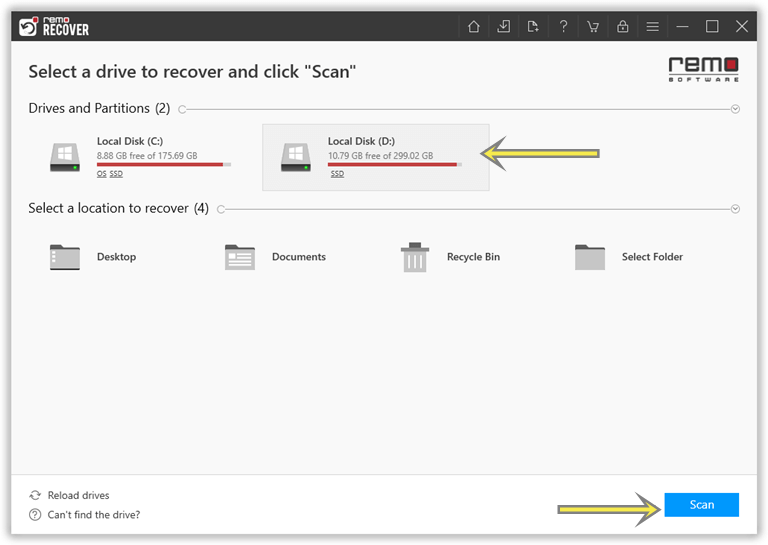Click the Drives and Partitions (2) heading
The image size is (768, 545).
click(x=99, y=108)
